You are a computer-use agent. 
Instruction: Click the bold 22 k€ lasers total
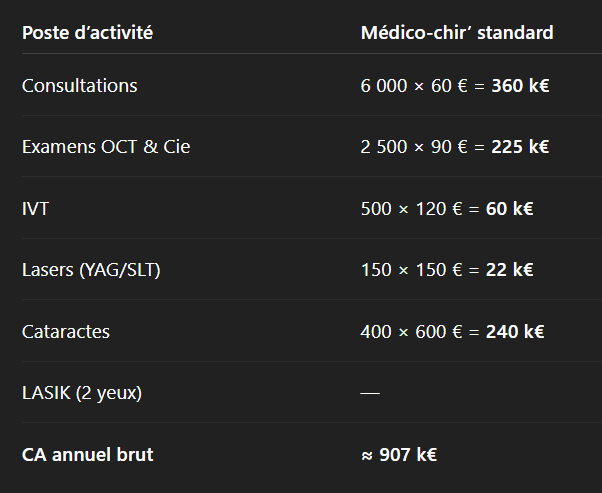click(x=511, y=270)
